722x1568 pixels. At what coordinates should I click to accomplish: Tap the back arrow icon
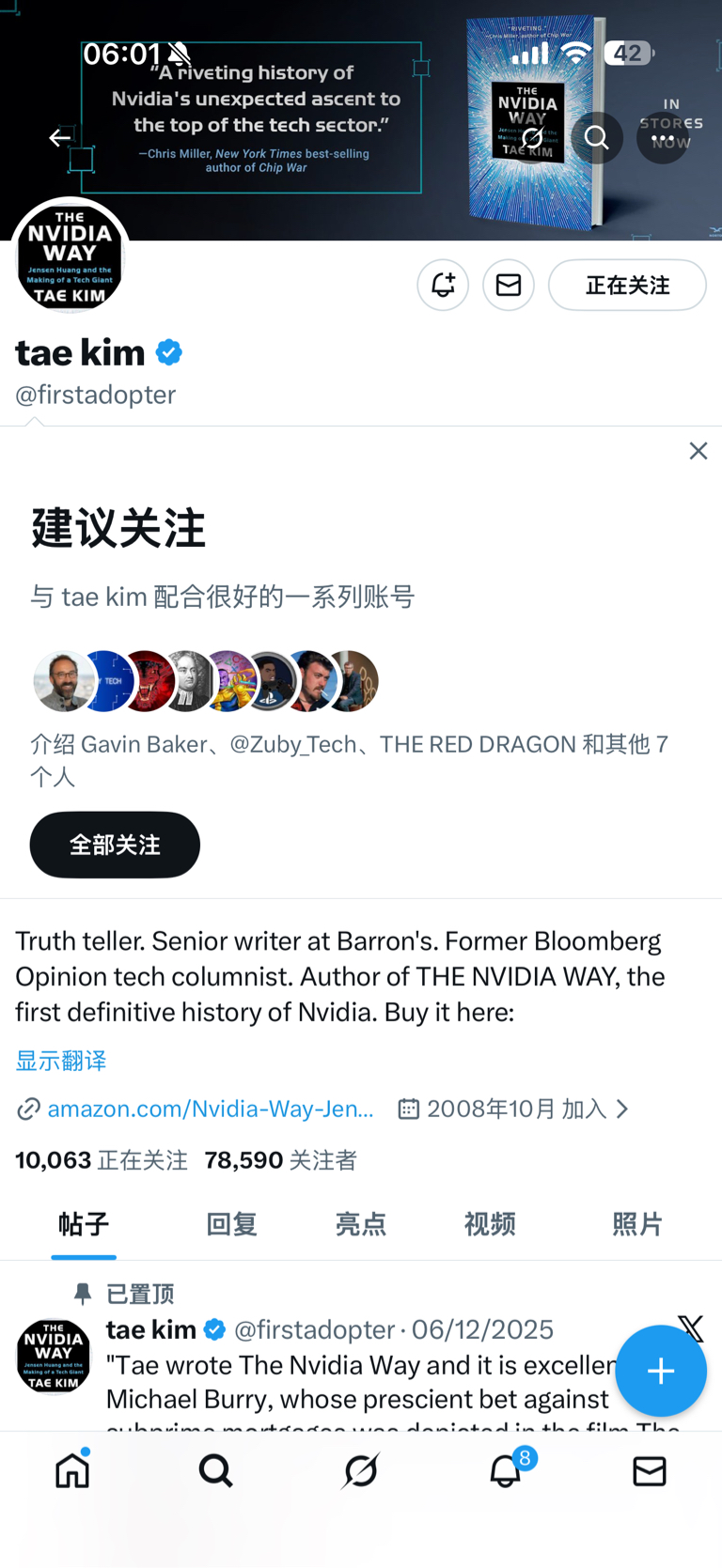pos(60,138)
